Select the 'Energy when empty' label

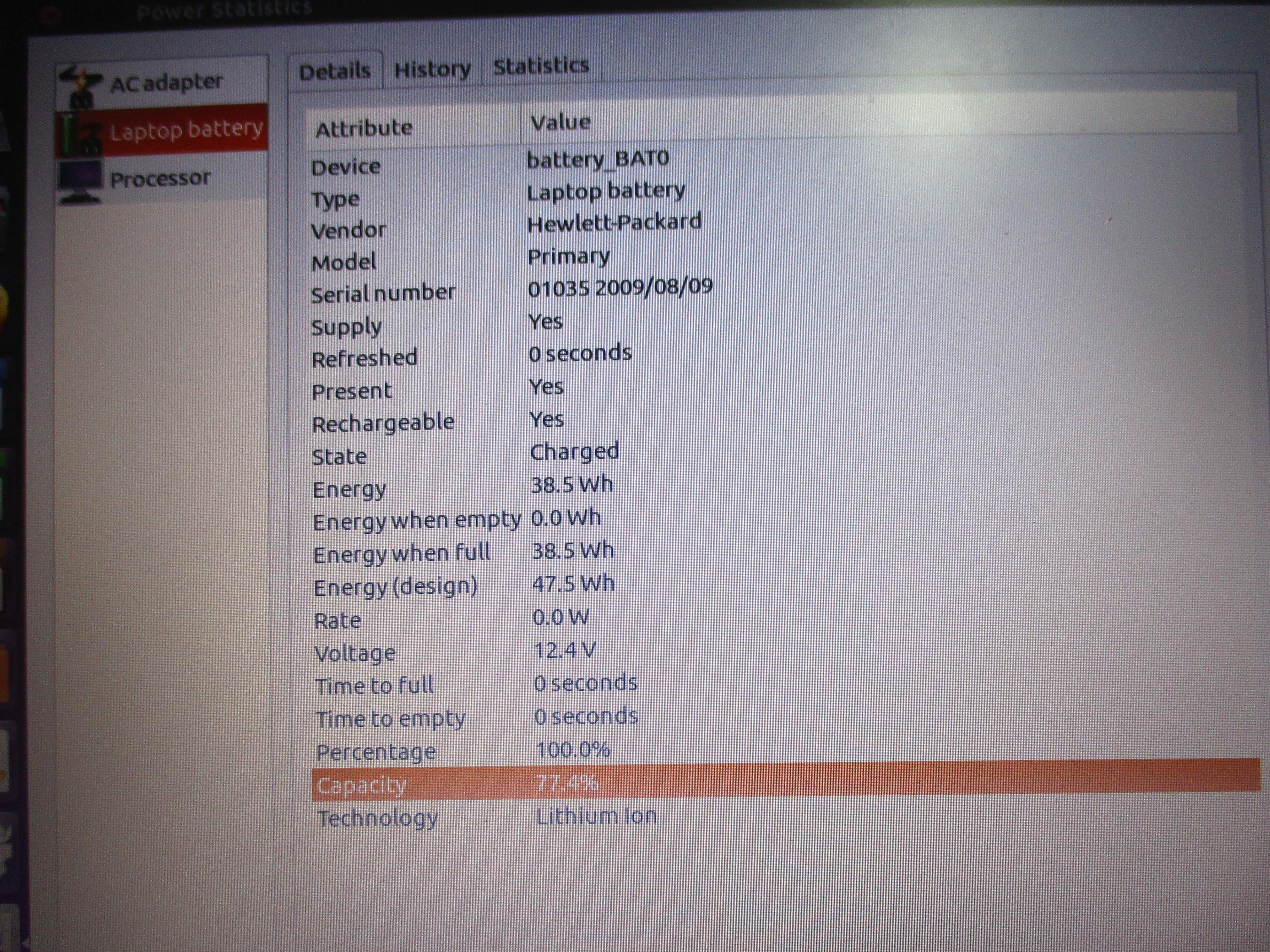[417, 522]
